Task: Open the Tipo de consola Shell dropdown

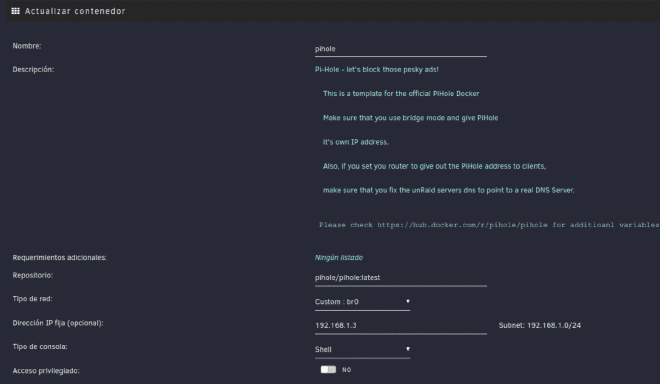Action: click(362, 349)
